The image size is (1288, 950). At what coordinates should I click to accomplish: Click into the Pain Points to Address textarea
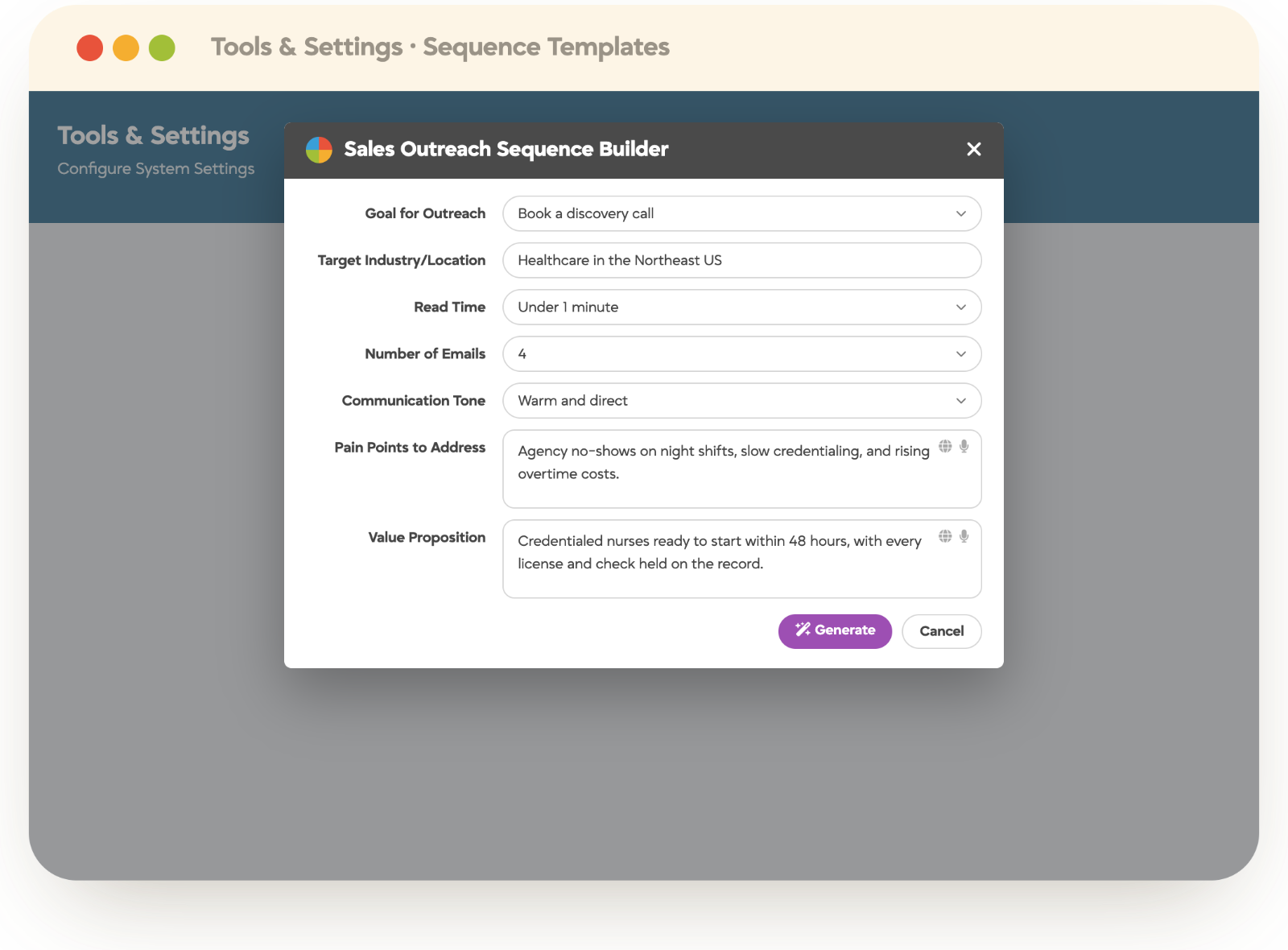[x=741, y=469]
